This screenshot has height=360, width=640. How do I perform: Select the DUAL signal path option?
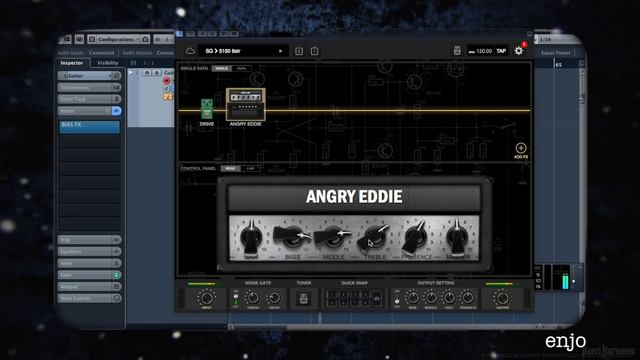click(x=242, y=68)
